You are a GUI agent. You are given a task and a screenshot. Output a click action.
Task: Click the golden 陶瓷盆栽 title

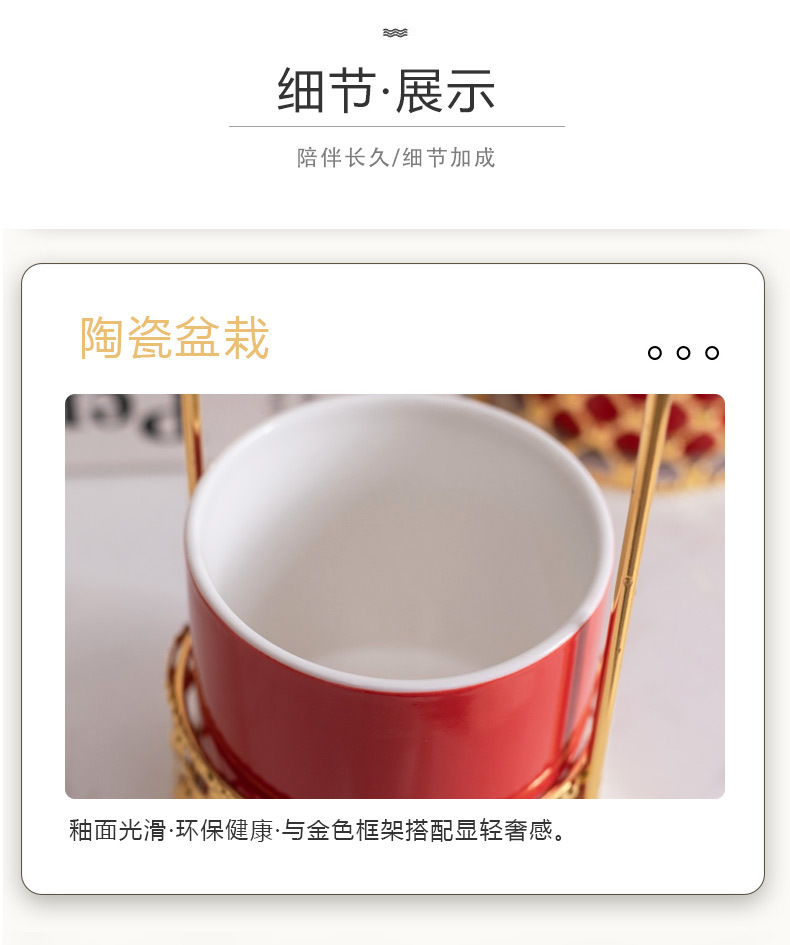pos(175,338)
